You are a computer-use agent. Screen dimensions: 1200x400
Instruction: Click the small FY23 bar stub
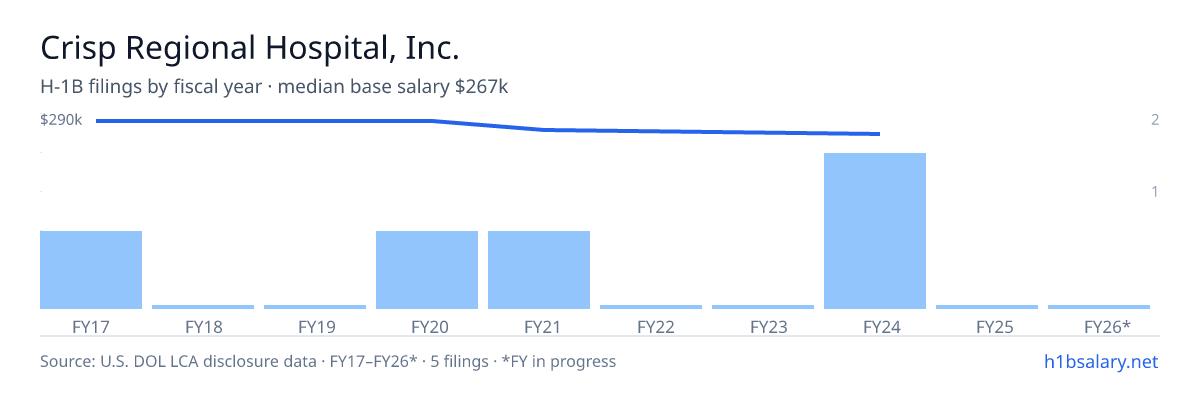(x=763, y=307)
